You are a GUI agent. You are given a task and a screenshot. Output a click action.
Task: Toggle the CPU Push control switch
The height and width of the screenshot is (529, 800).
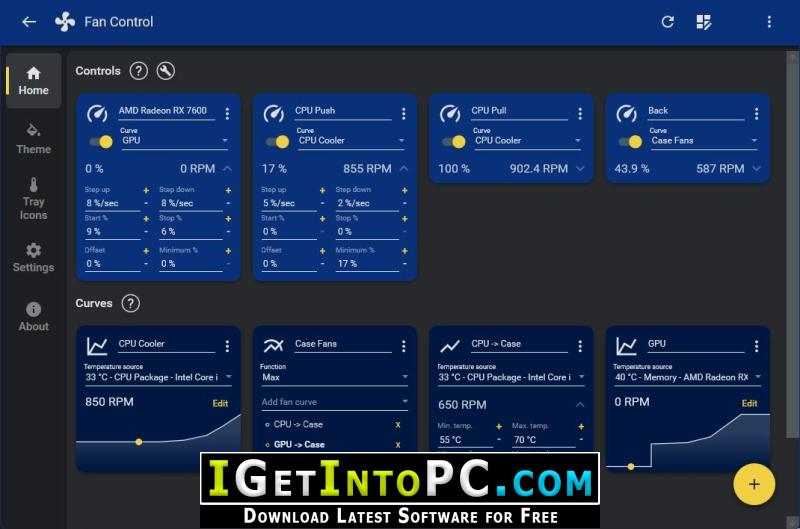(278, 142)
